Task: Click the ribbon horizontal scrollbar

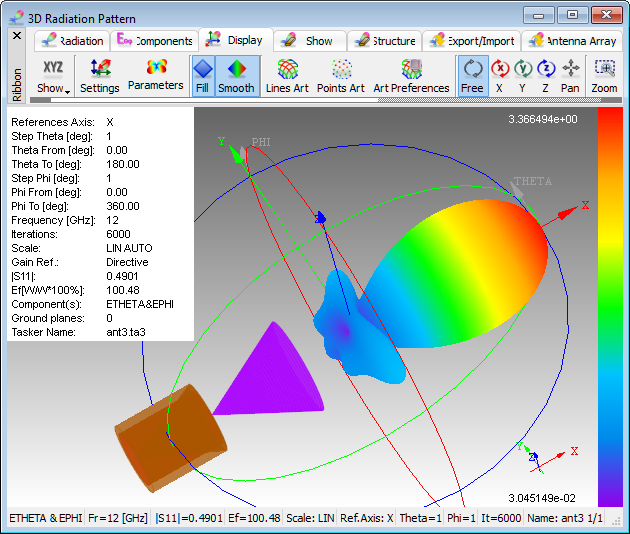Action: tap(325, 100)
